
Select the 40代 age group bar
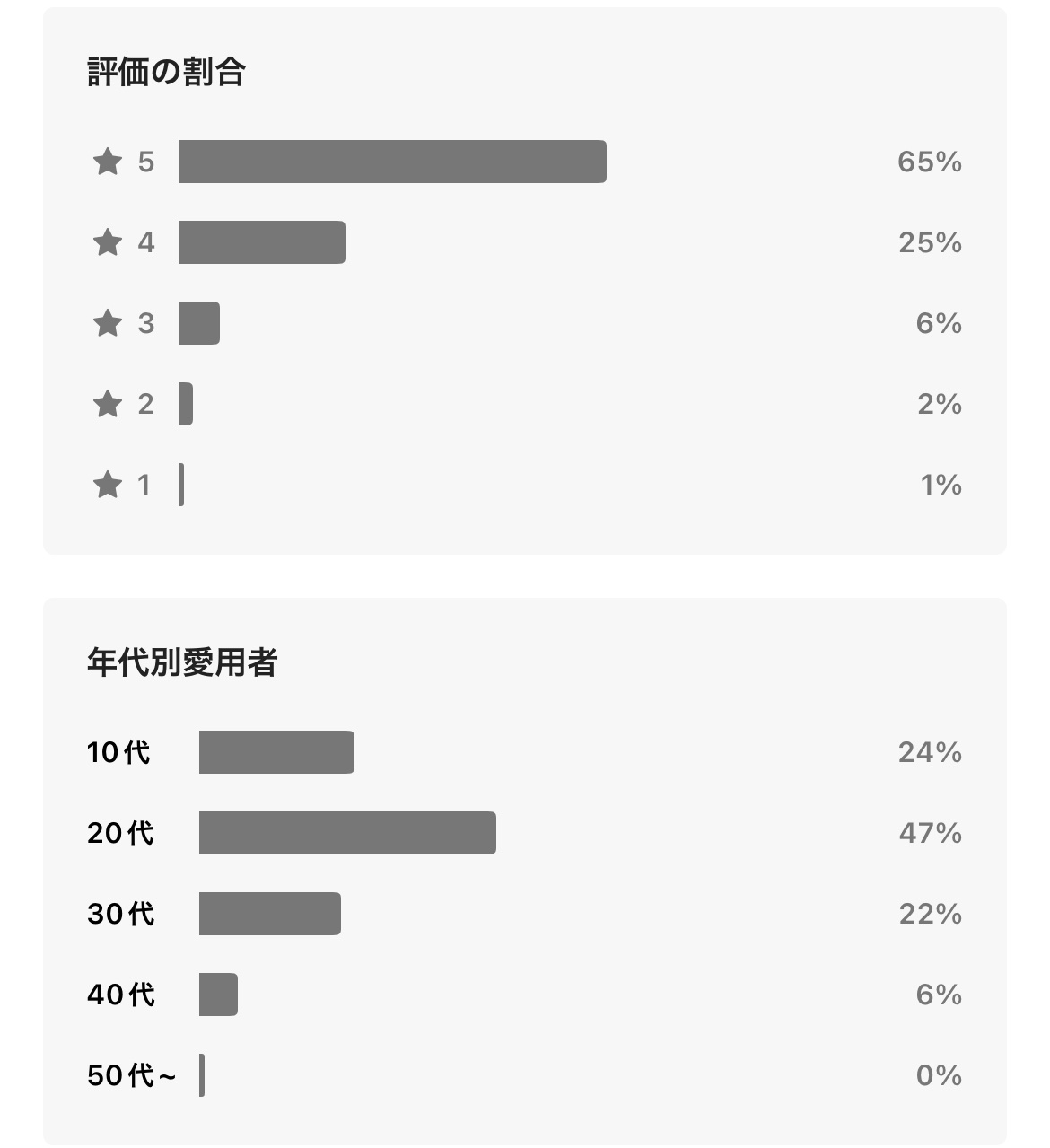point(218,995)
